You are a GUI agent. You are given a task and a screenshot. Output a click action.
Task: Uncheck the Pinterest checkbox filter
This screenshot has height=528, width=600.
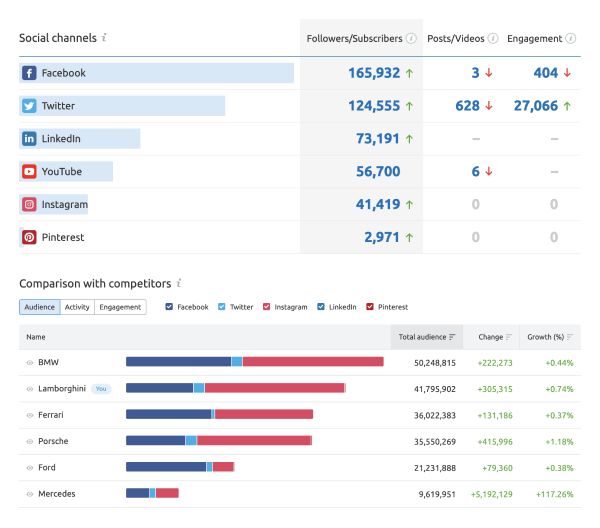coord(370,307)
